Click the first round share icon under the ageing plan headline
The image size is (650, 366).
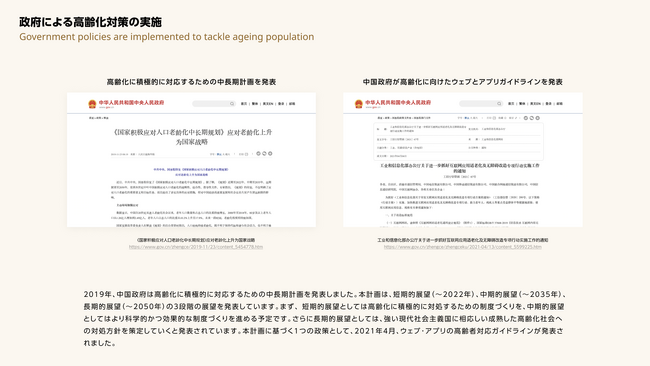click(x=258, y=154)
